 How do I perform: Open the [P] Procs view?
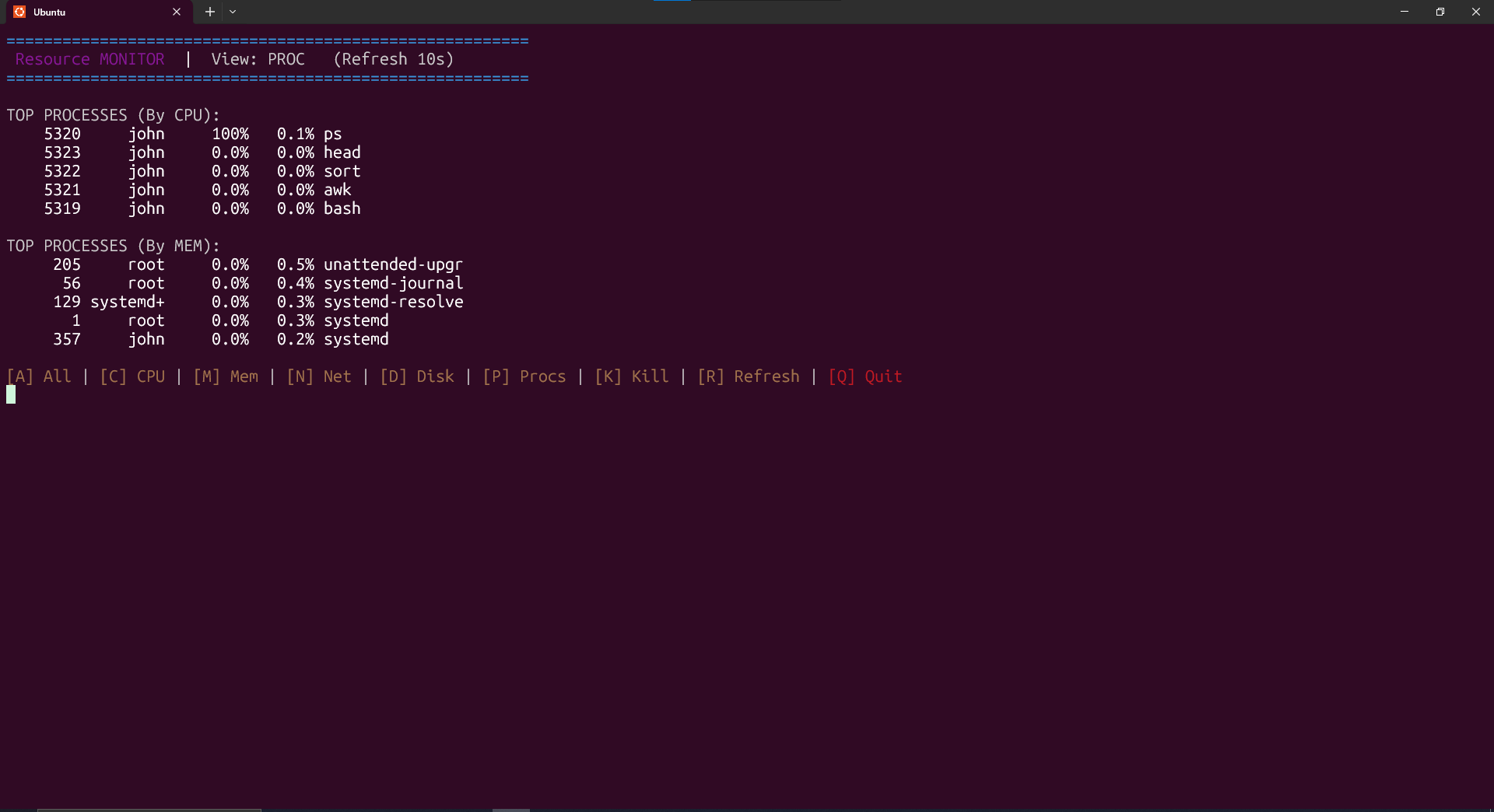[x=524, y=376]
